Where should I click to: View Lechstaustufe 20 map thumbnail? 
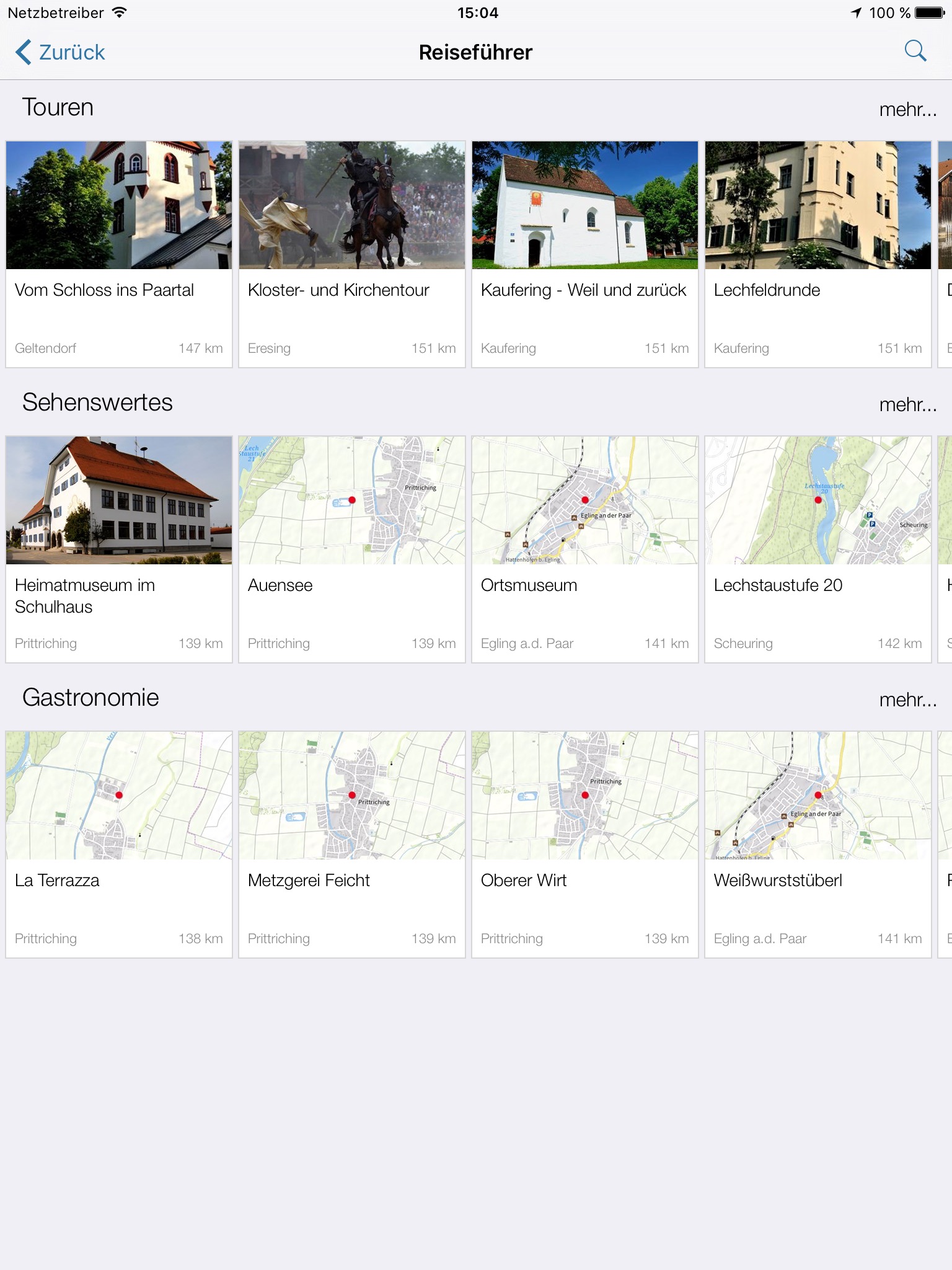point(818,500)
